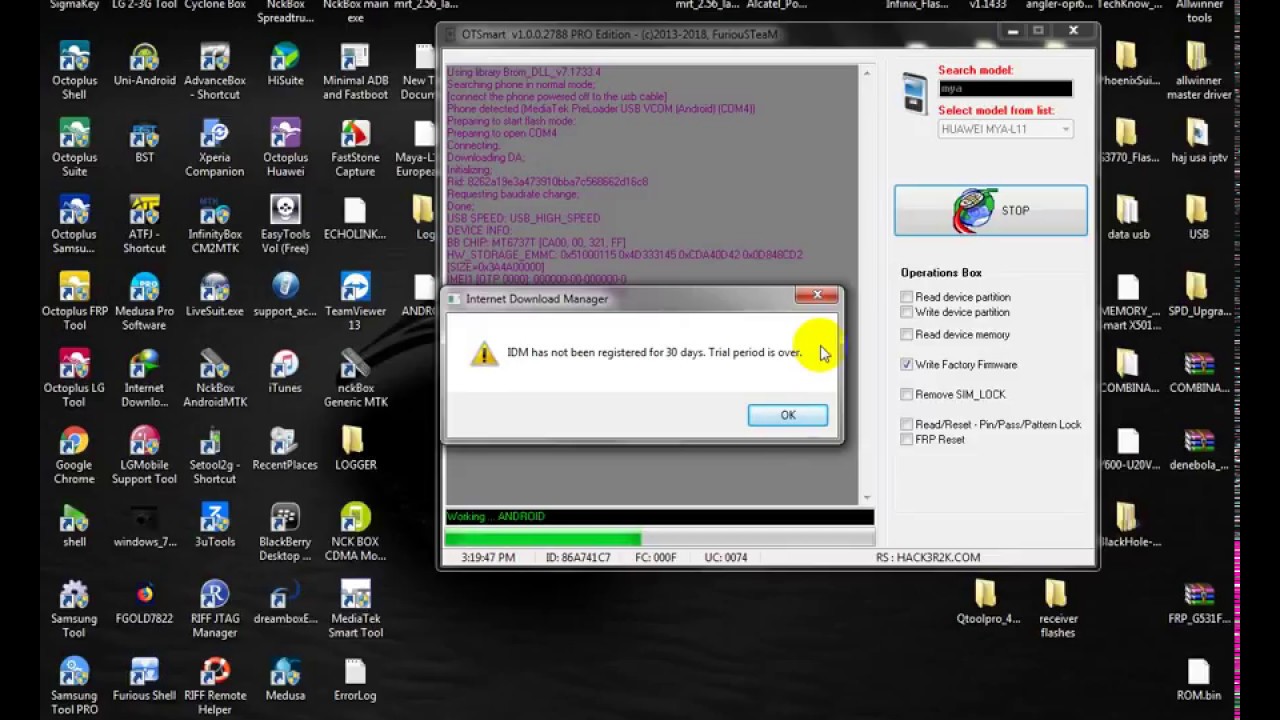Select the InfinityBox CM2MTK icon
The width and height of the screenshot is (1280, 720).
(214, 224)
